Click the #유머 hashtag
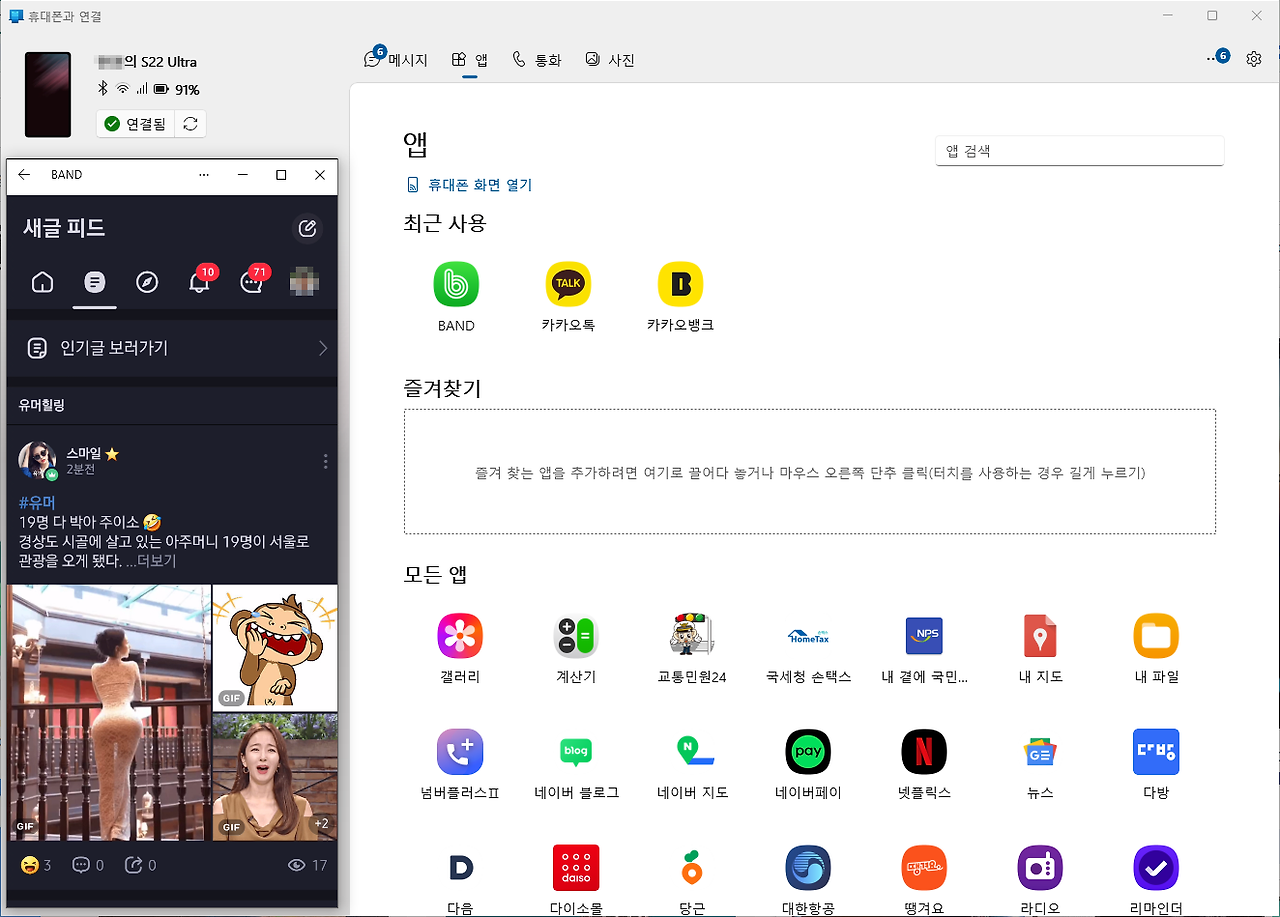 (x=37, y=502)
